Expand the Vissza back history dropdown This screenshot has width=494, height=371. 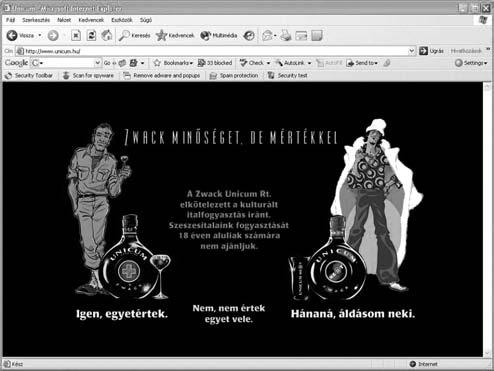click(40, 35)
